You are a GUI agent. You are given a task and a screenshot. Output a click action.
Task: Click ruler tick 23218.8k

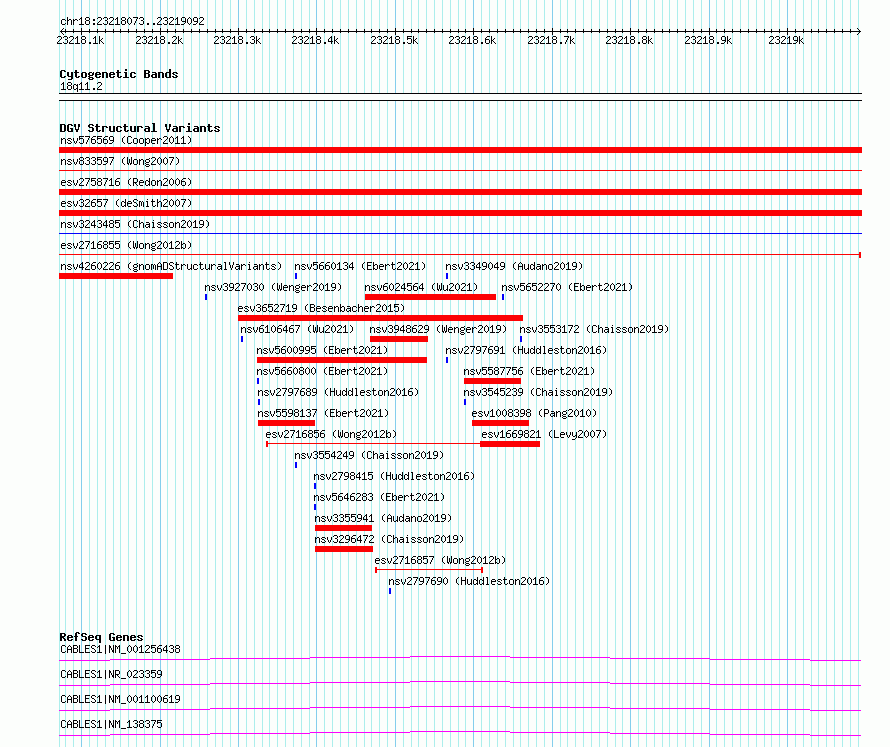tap(629, 40)
